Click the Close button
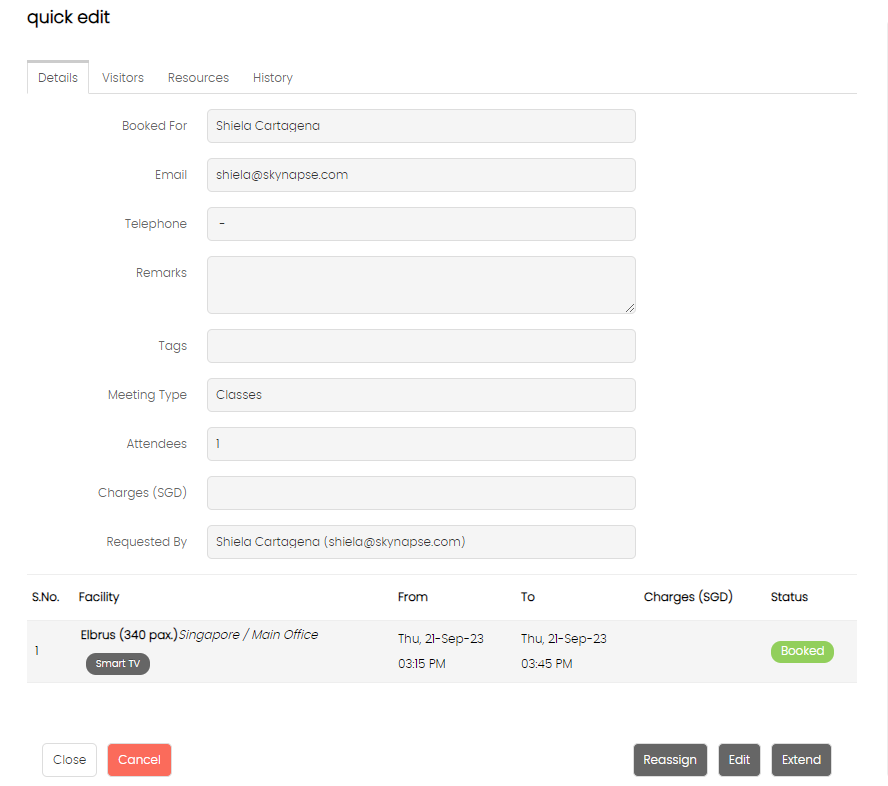Image resolution: width=888 pixels, height=786 pixels. click(70, 760)
